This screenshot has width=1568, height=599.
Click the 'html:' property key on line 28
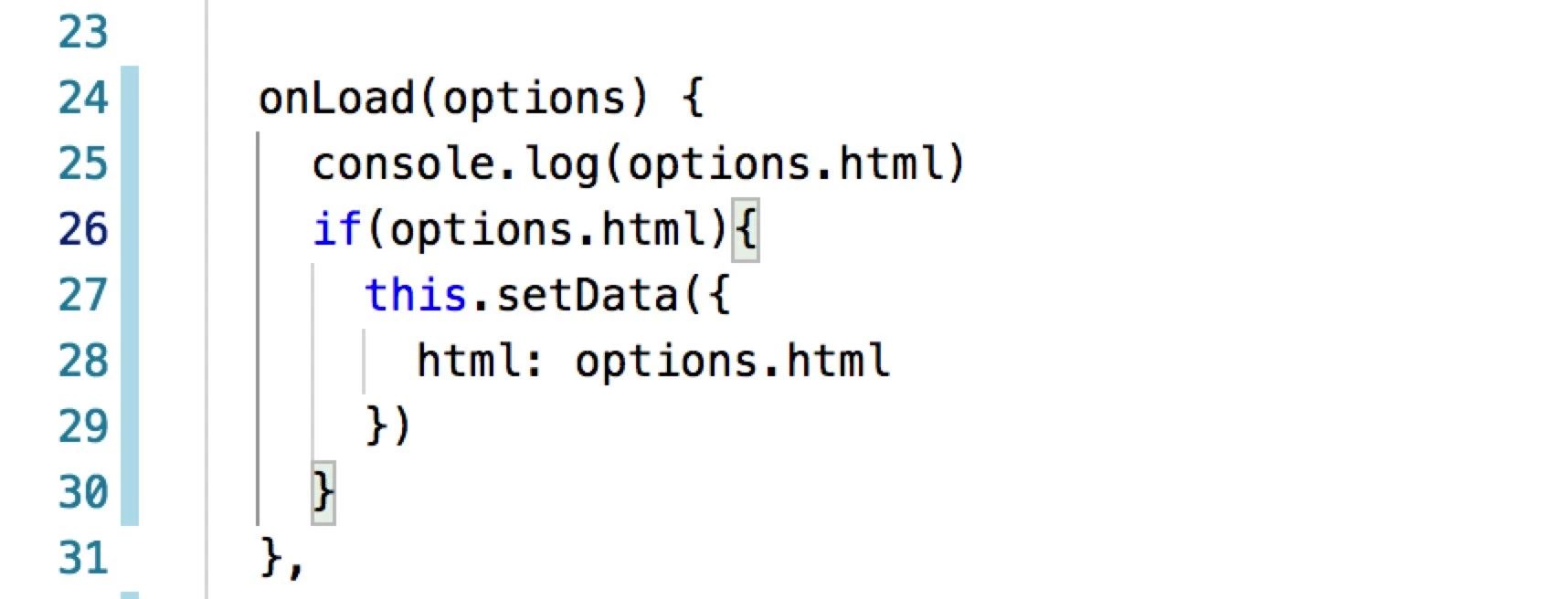(x=481, y=361)
